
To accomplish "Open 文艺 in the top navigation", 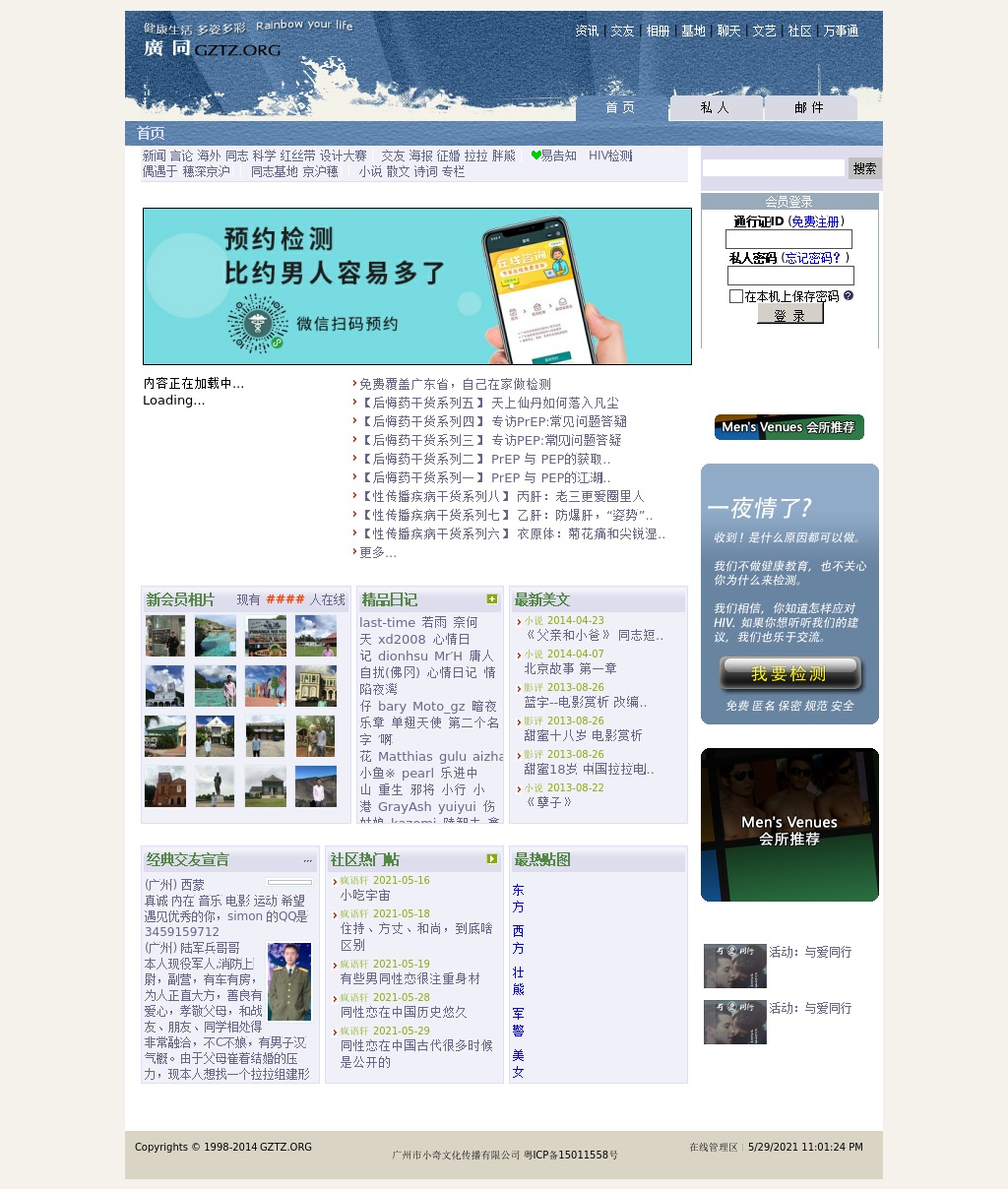I will [765, 31].
